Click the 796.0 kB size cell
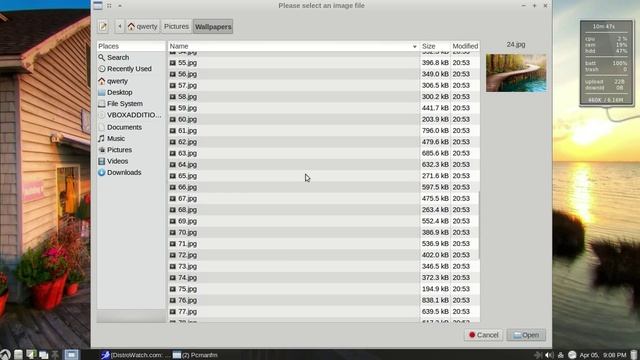 pos(435,131)
